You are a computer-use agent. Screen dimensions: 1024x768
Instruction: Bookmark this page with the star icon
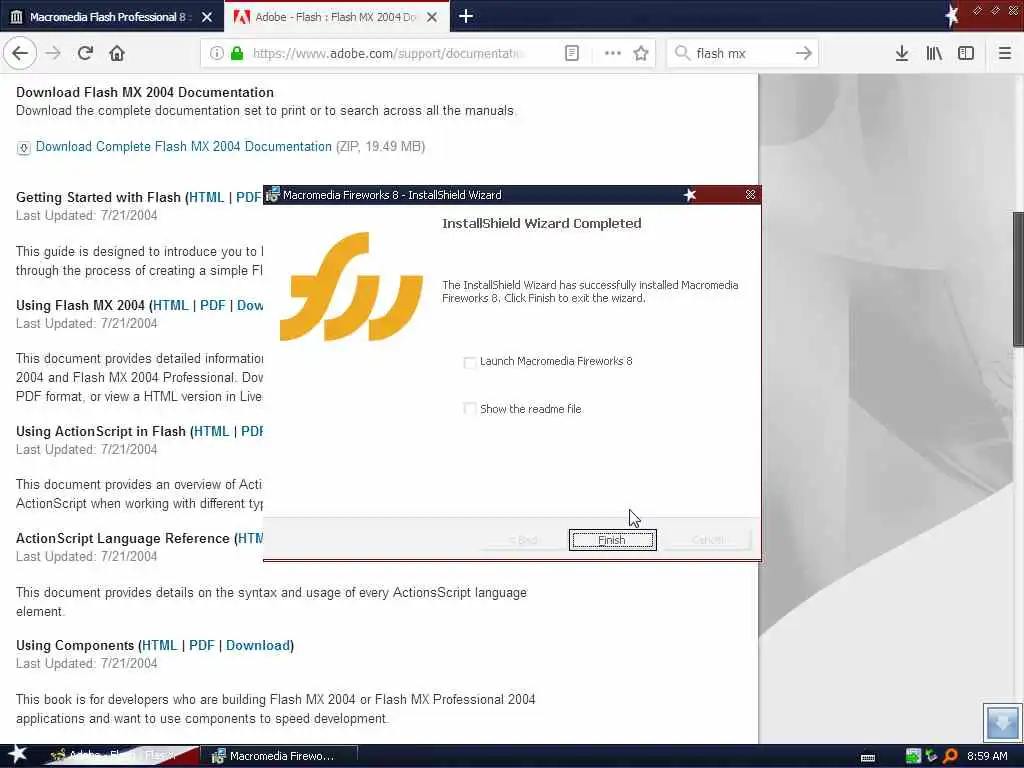click(641, 53)
